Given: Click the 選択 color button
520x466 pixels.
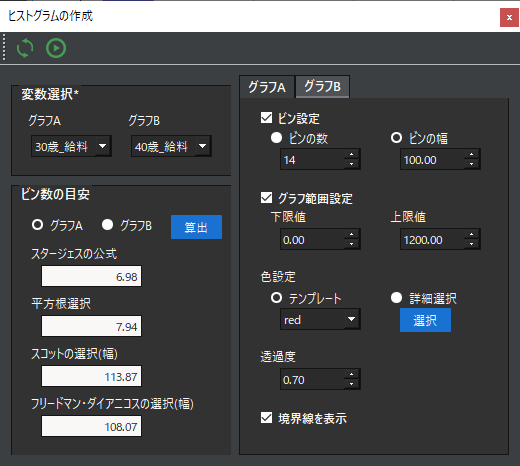Looking at the screenshot, I should point(425,320).
